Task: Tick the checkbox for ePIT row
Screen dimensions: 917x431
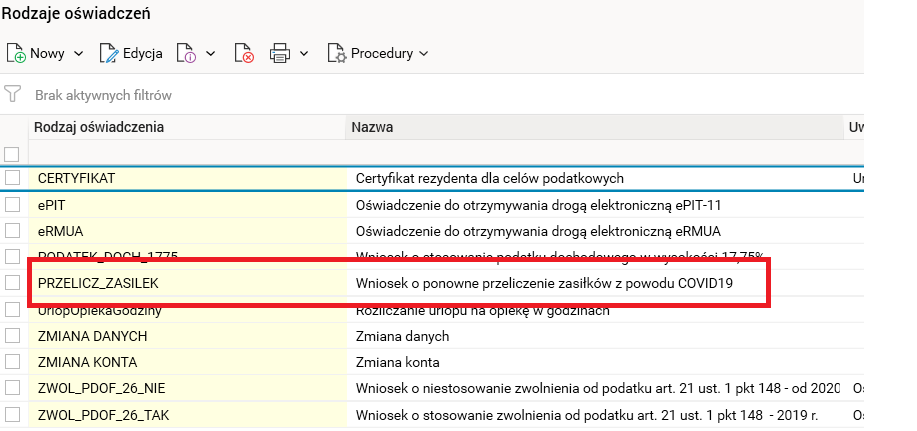Action: 12,205
